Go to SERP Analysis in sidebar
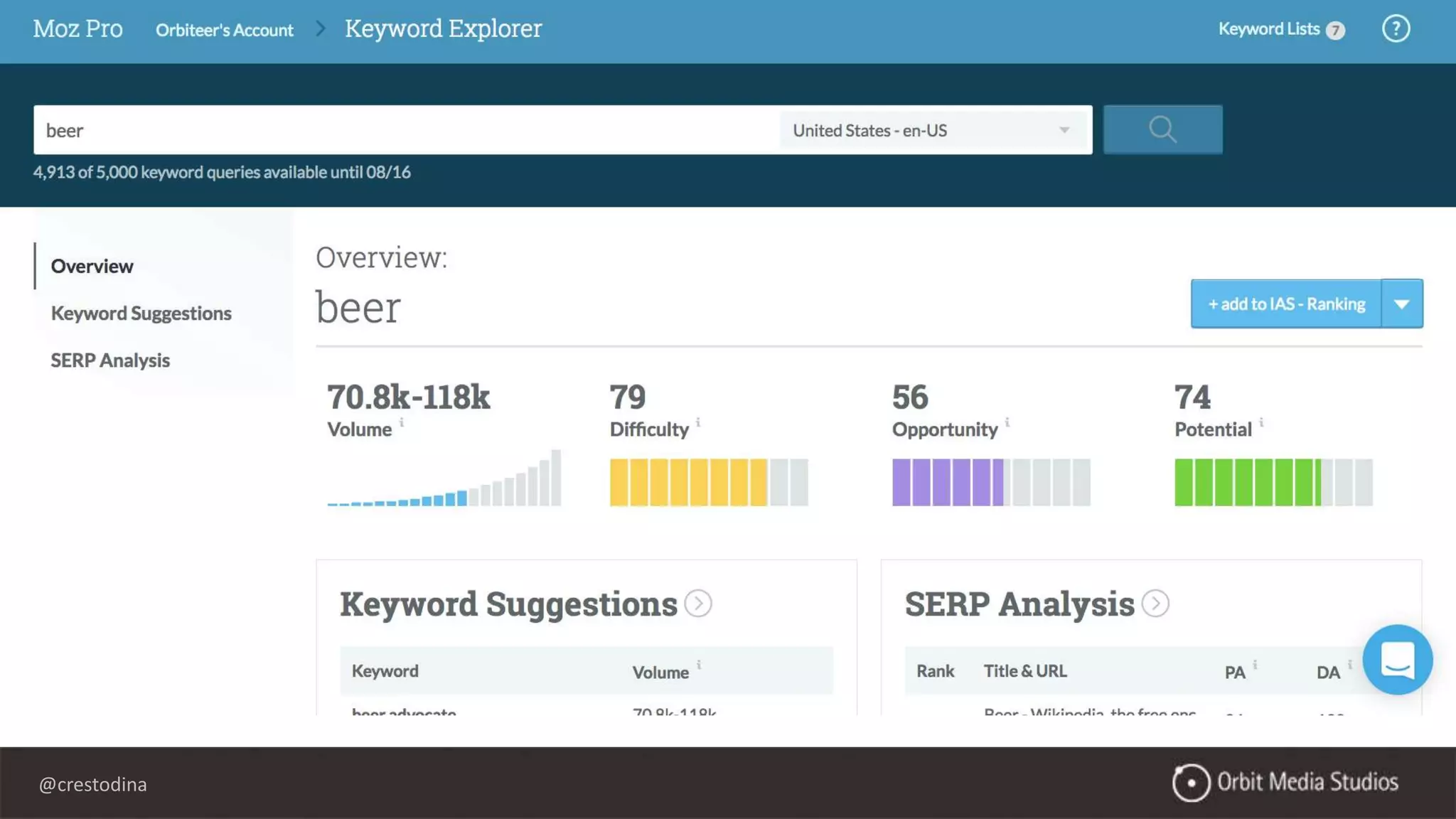The height and width of the screenshot is (819, 1456). click(x=110, y=360)
